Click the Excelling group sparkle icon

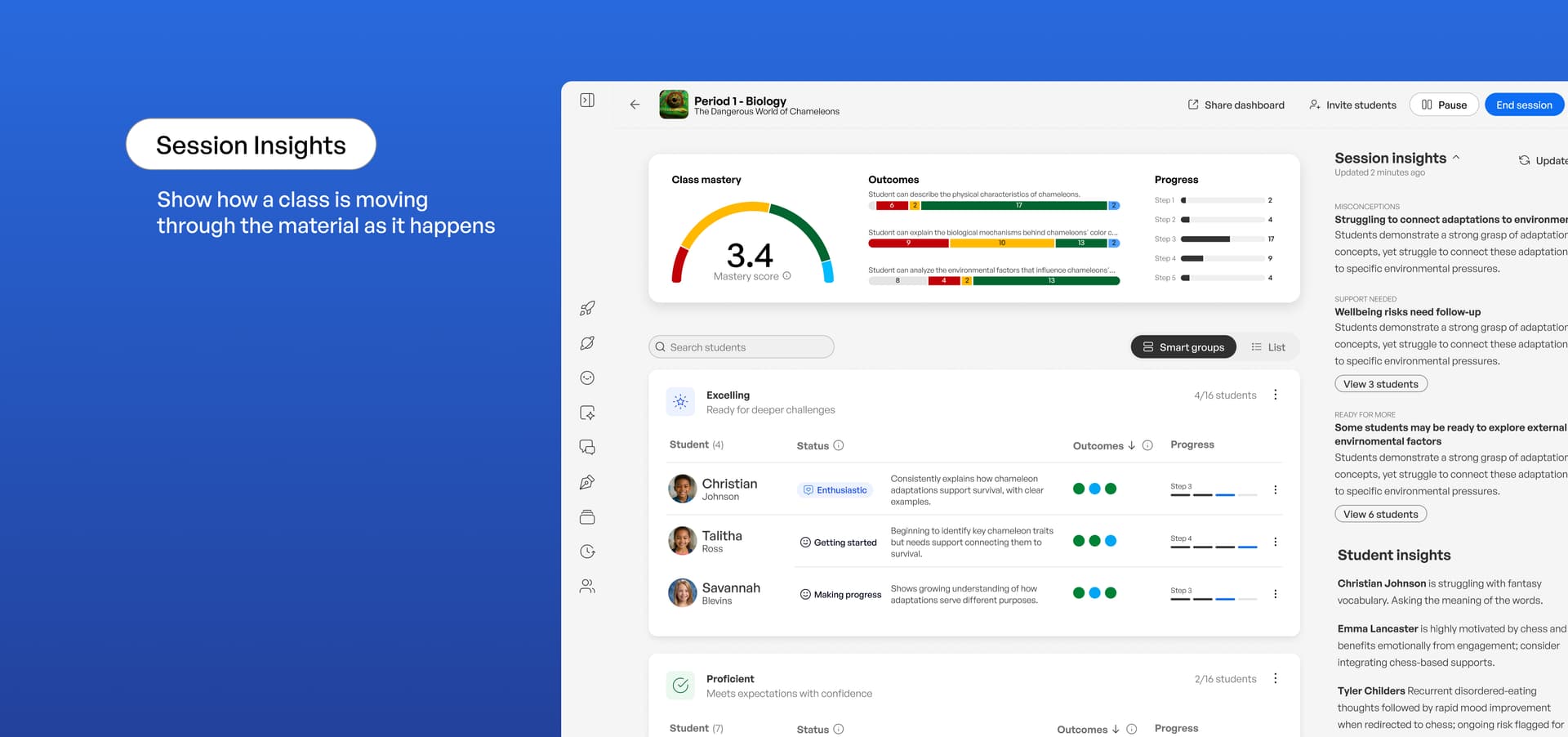coord(680,401)
